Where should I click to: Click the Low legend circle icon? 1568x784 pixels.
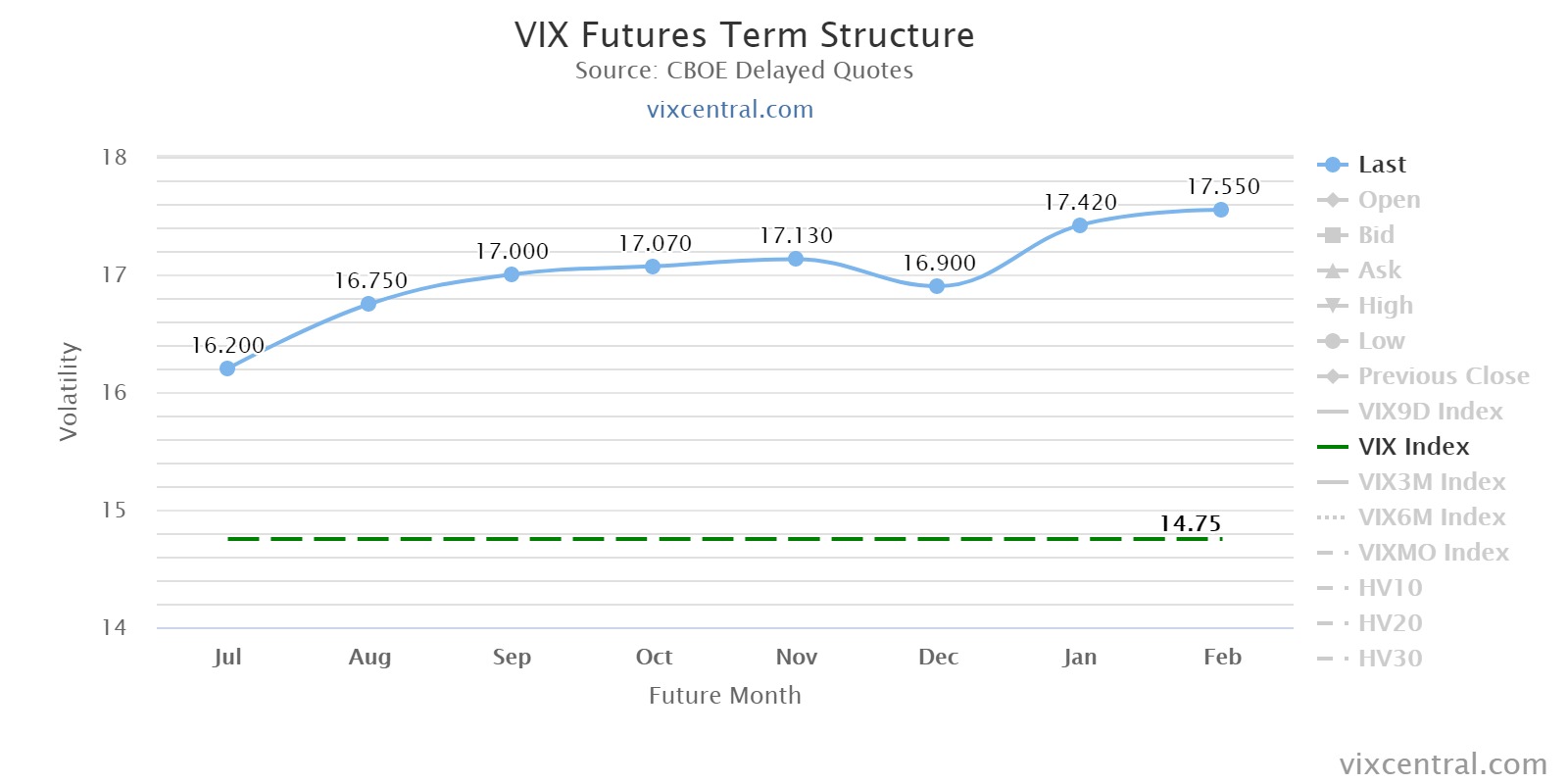point(1332,341)
